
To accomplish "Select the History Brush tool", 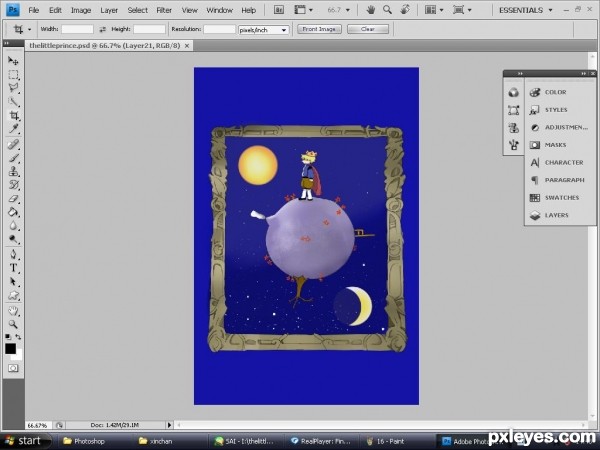I will (13, 185).
